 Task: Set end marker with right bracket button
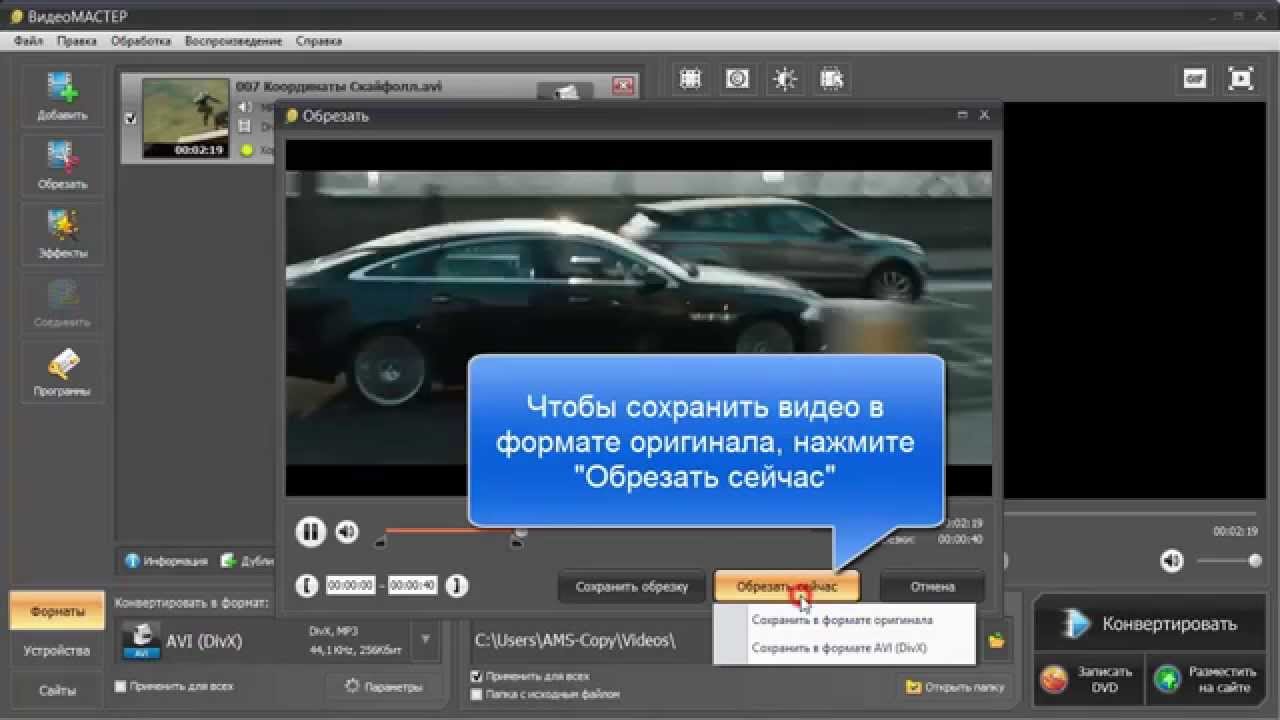[x=456, y=586]
